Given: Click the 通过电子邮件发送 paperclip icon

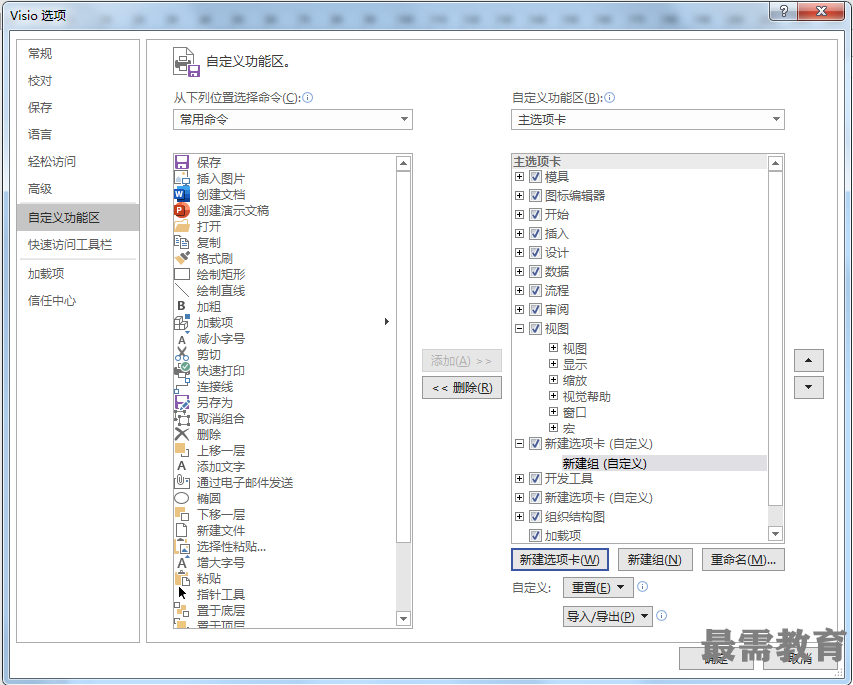Looking at the screenshot, I should click(182, 482).
